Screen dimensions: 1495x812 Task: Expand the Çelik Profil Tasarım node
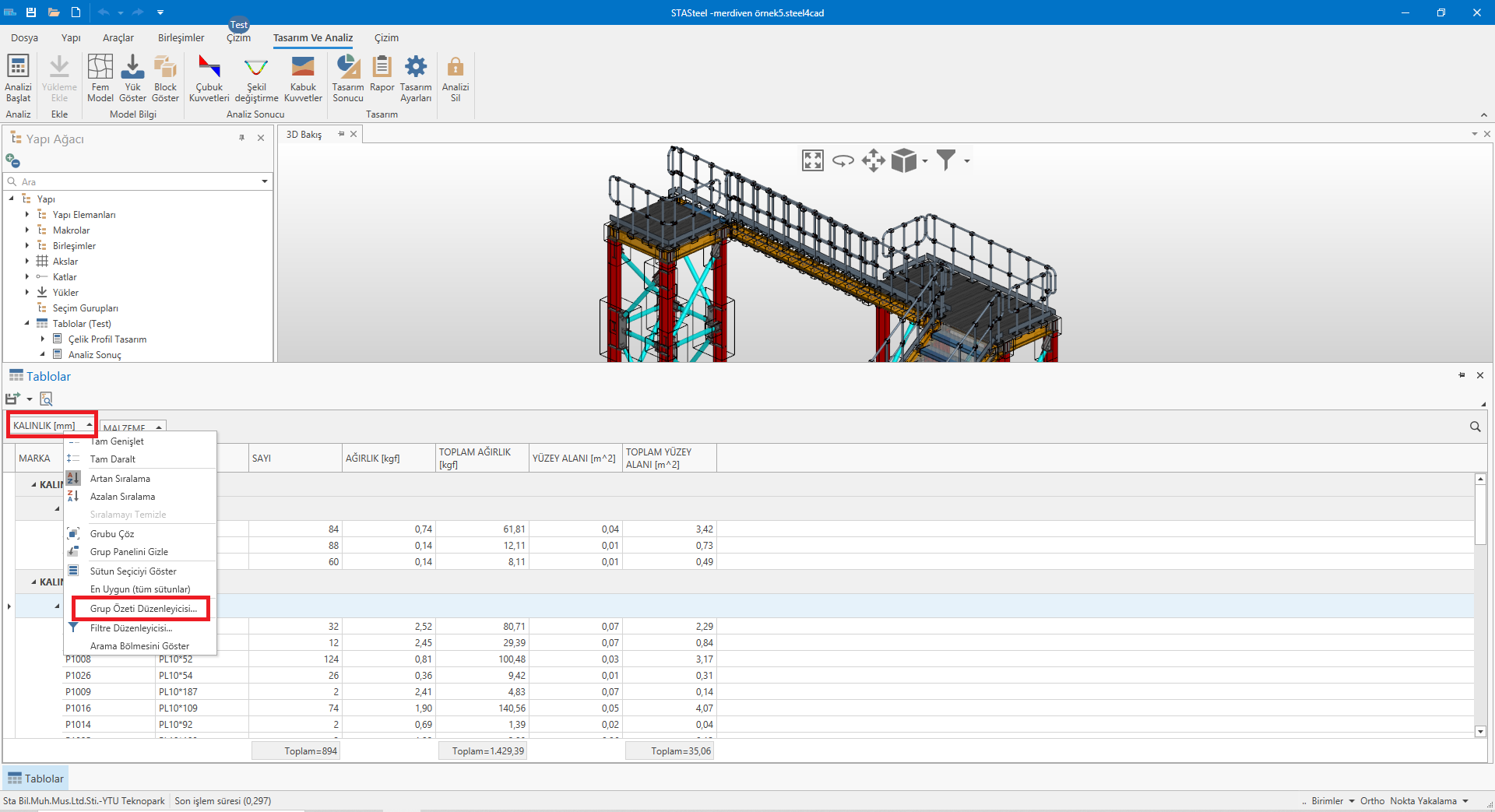point(43,339)
